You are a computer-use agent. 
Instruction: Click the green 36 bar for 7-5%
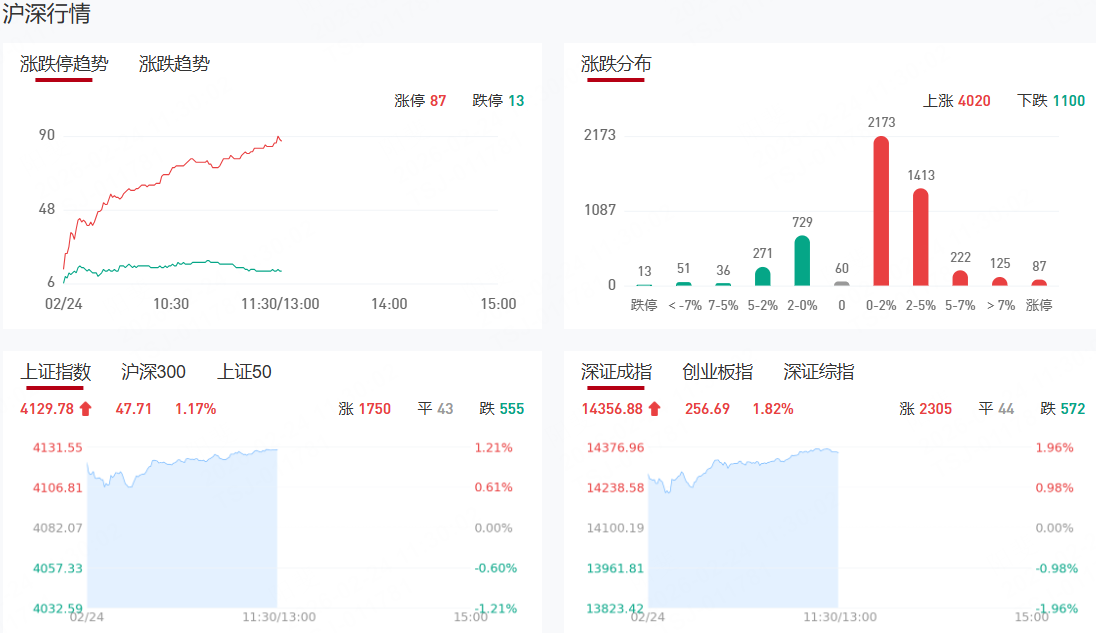pos(723,284)
